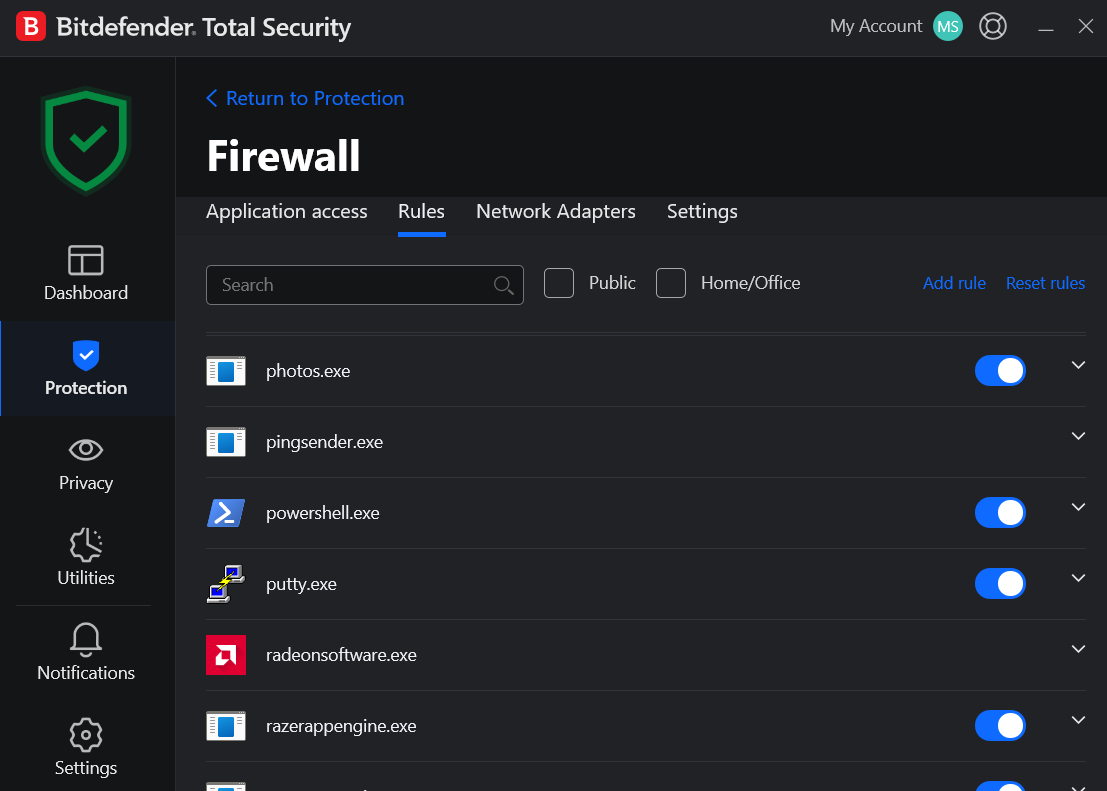Click the green shield status icon
The image size is (1107, 791).
click(x=86, y=140)
